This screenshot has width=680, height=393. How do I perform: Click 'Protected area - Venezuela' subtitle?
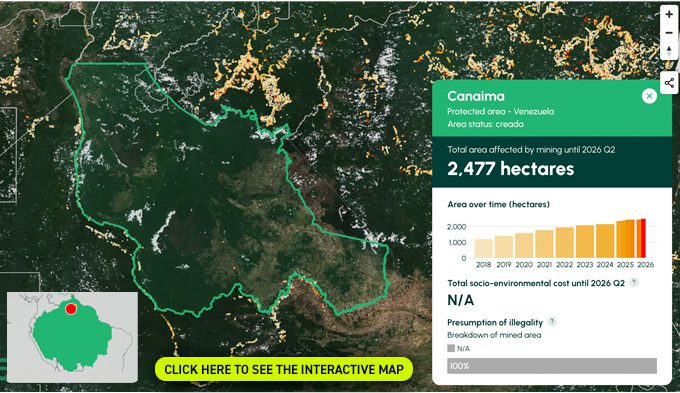500,111
